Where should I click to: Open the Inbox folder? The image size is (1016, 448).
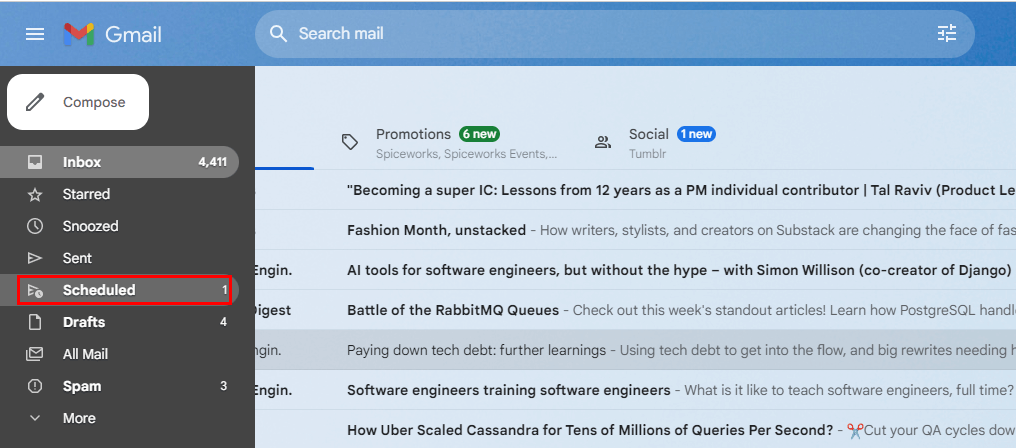[x=82, y=162]
